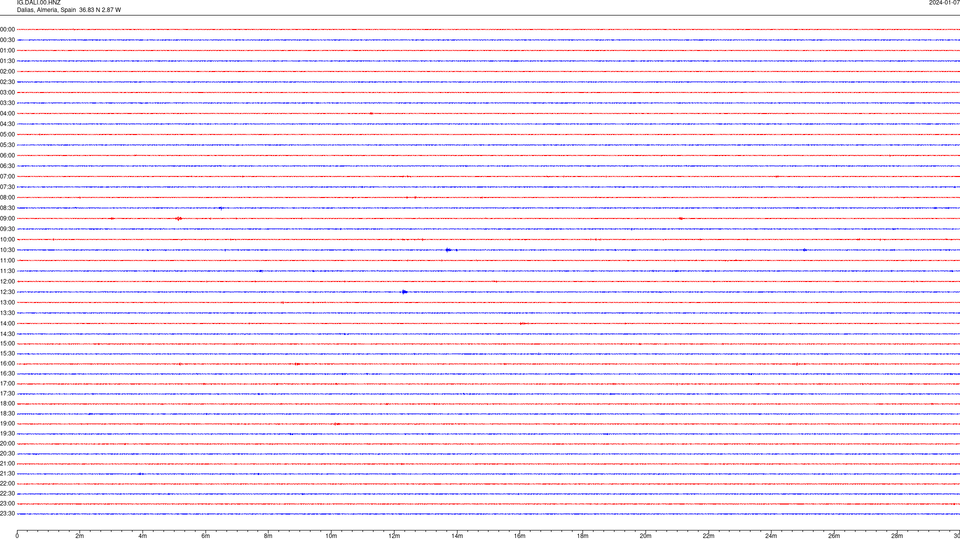Click the 18m axis tick label
The height and width of the screenshot is (540, 960).
point(583,536)
